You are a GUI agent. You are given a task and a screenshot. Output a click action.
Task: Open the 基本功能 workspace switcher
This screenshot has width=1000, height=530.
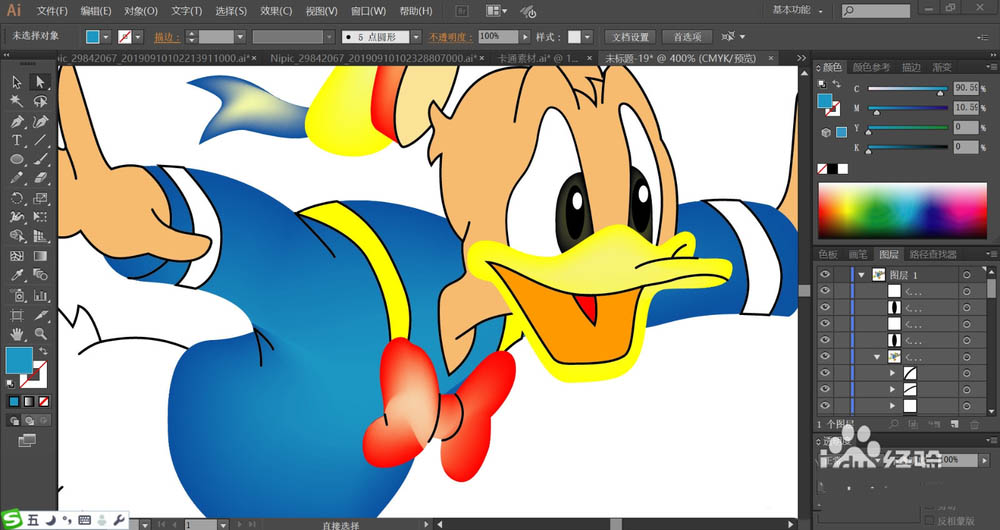797,10
